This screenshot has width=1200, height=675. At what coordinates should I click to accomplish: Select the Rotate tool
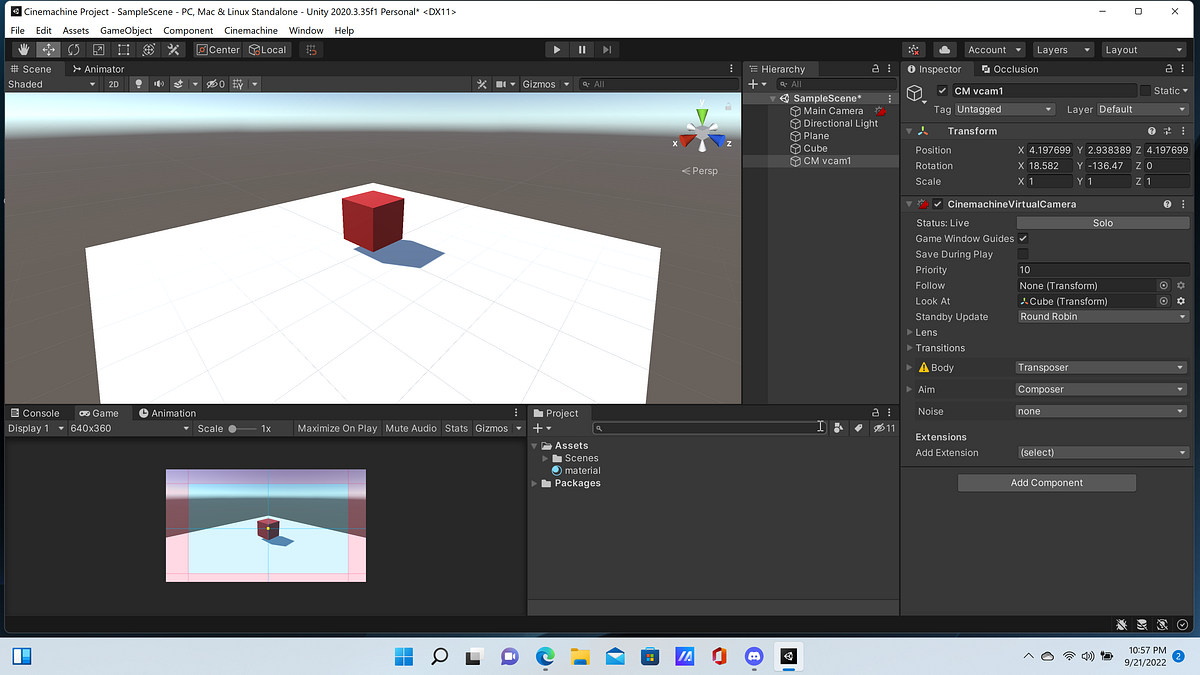(73, 49)
